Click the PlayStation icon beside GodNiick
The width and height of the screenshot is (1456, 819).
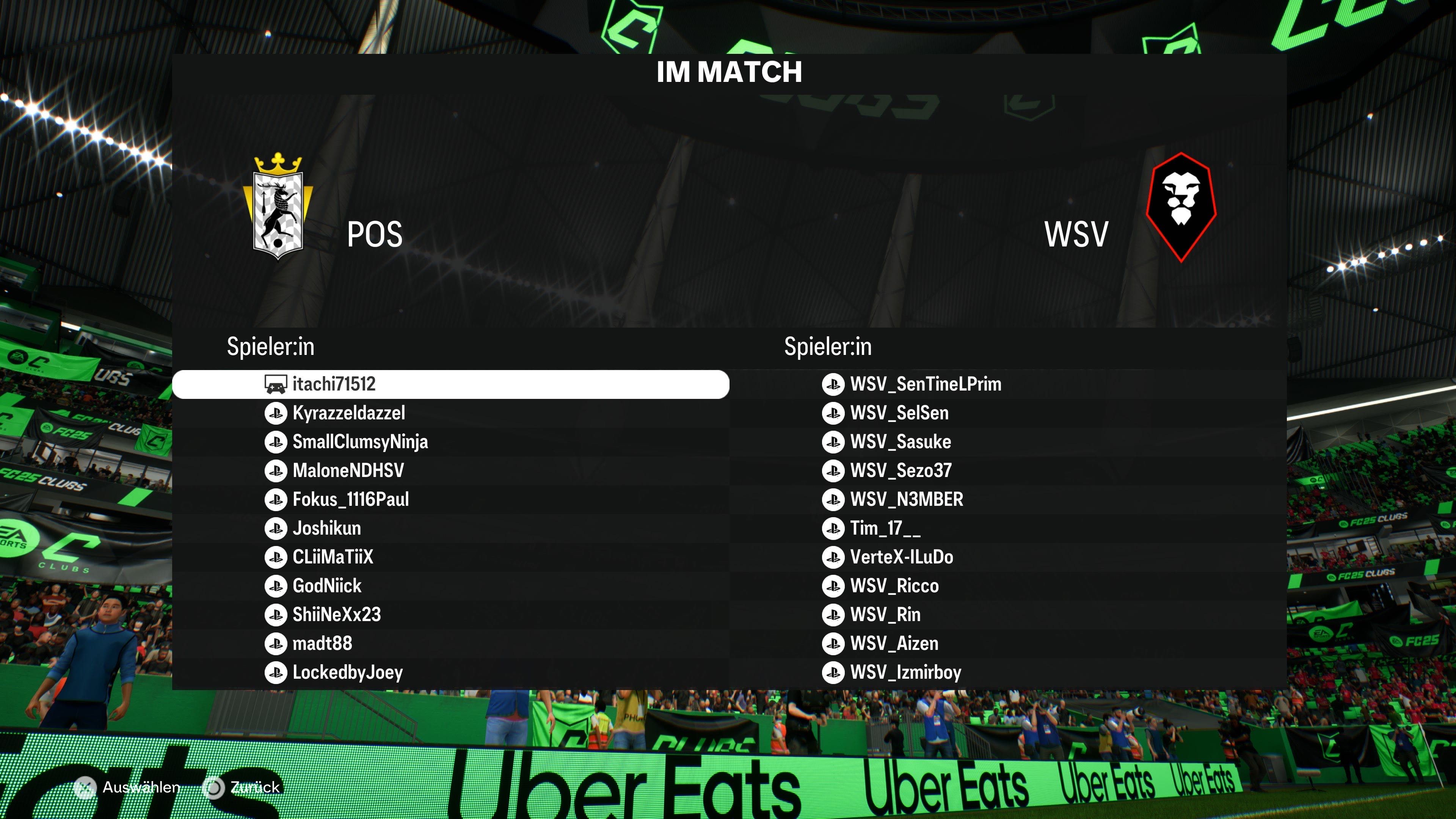276,586
